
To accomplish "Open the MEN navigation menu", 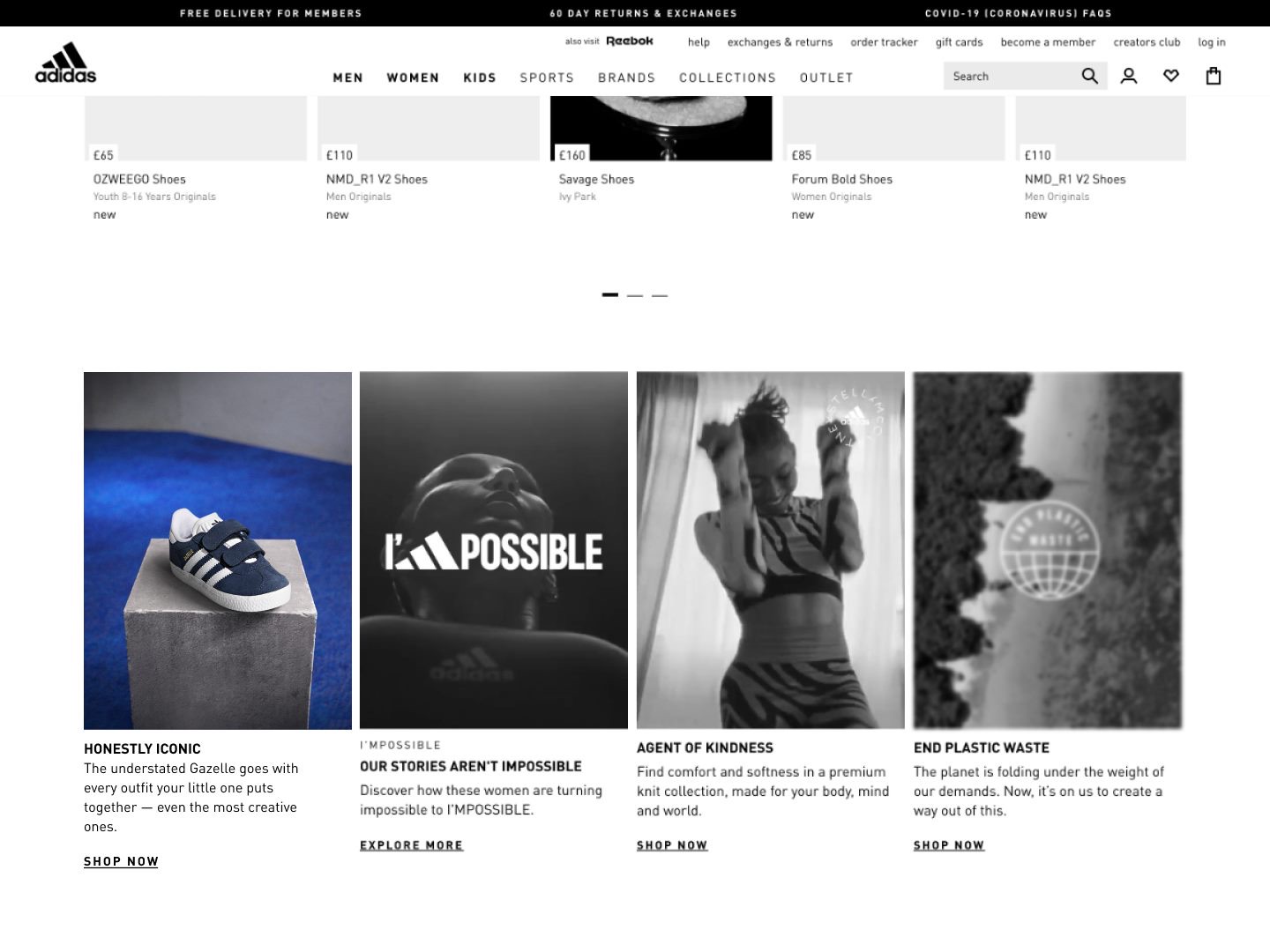I will tap(348, 78).
